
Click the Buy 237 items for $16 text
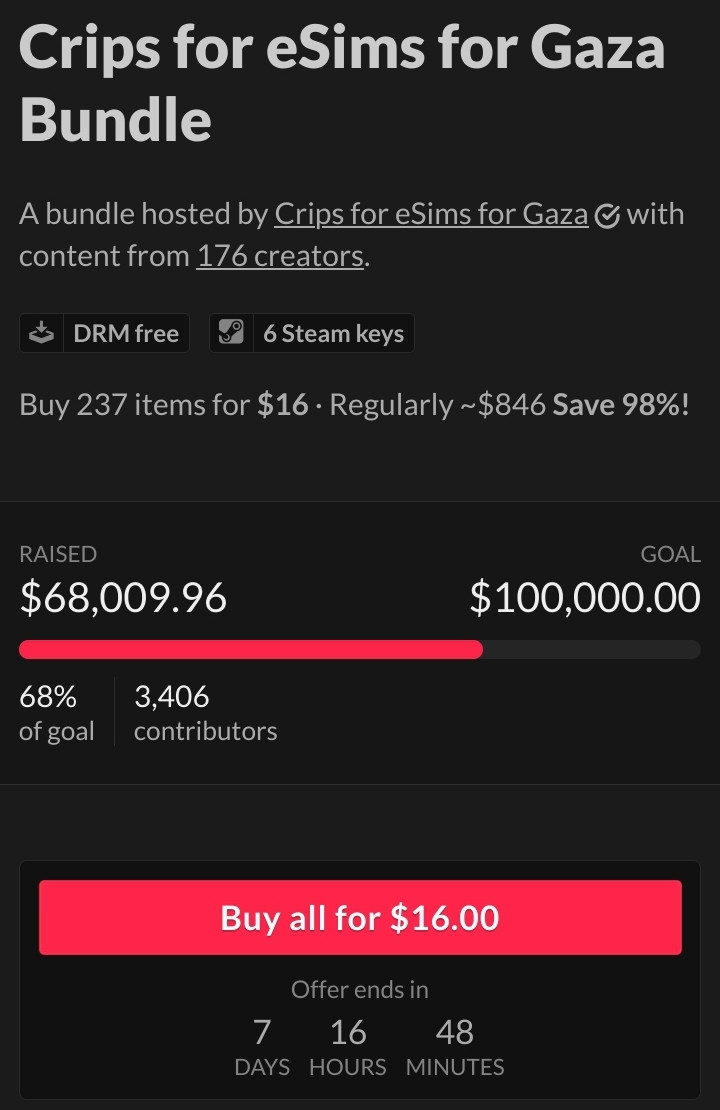tap(164, 405)
